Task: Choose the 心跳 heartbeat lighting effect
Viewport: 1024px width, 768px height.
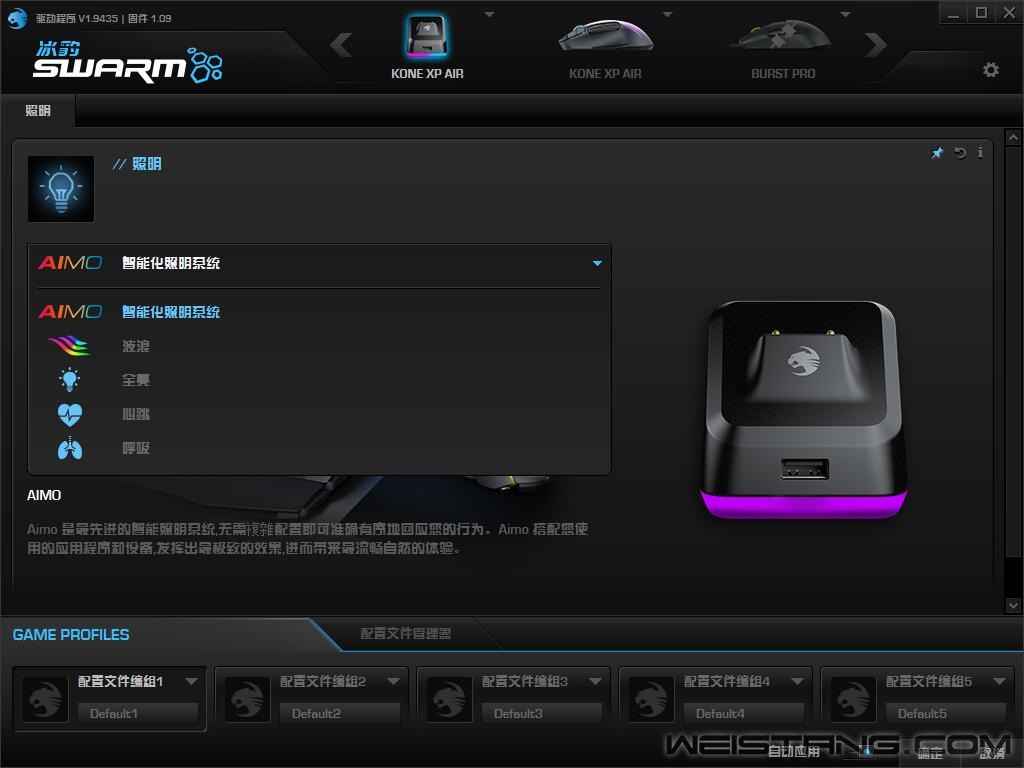Action: (x=319, y=414)
